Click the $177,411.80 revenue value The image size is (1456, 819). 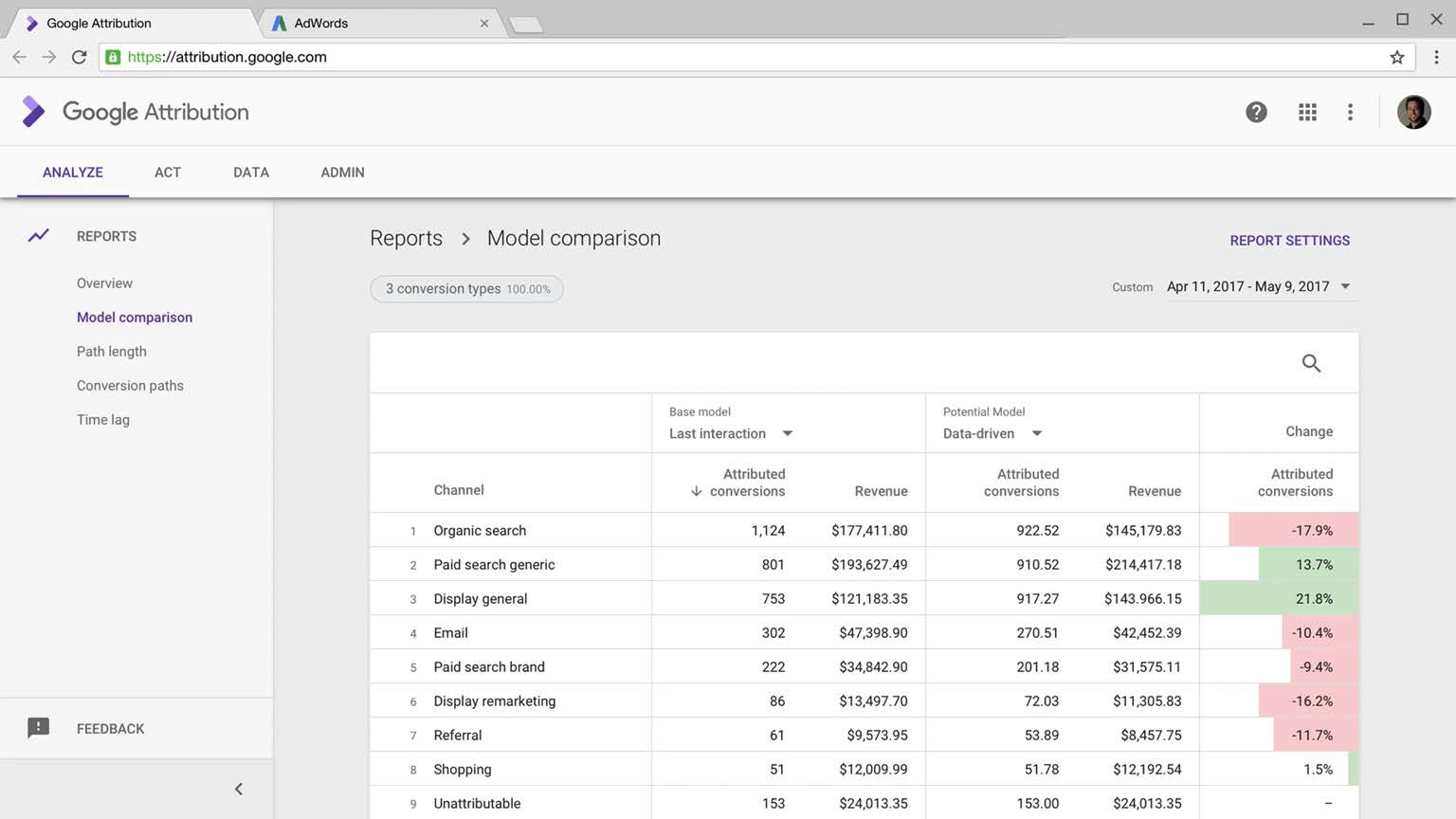pyautogui.click(x=869, y=530)
